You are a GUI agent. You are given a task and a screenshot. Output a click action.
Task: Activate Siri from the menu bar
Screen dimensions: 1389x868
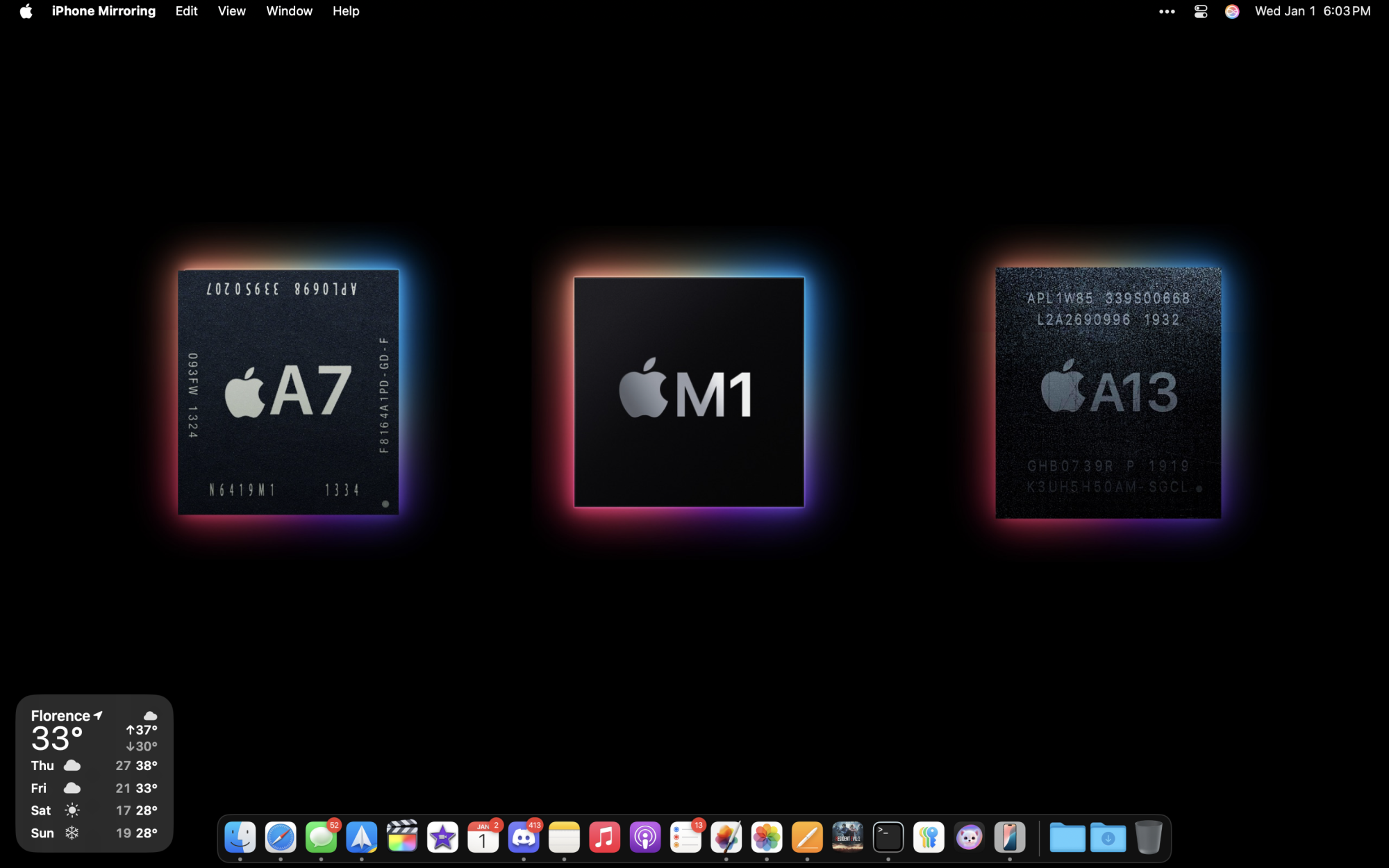pyautogui.click(x=1232, y=11)
